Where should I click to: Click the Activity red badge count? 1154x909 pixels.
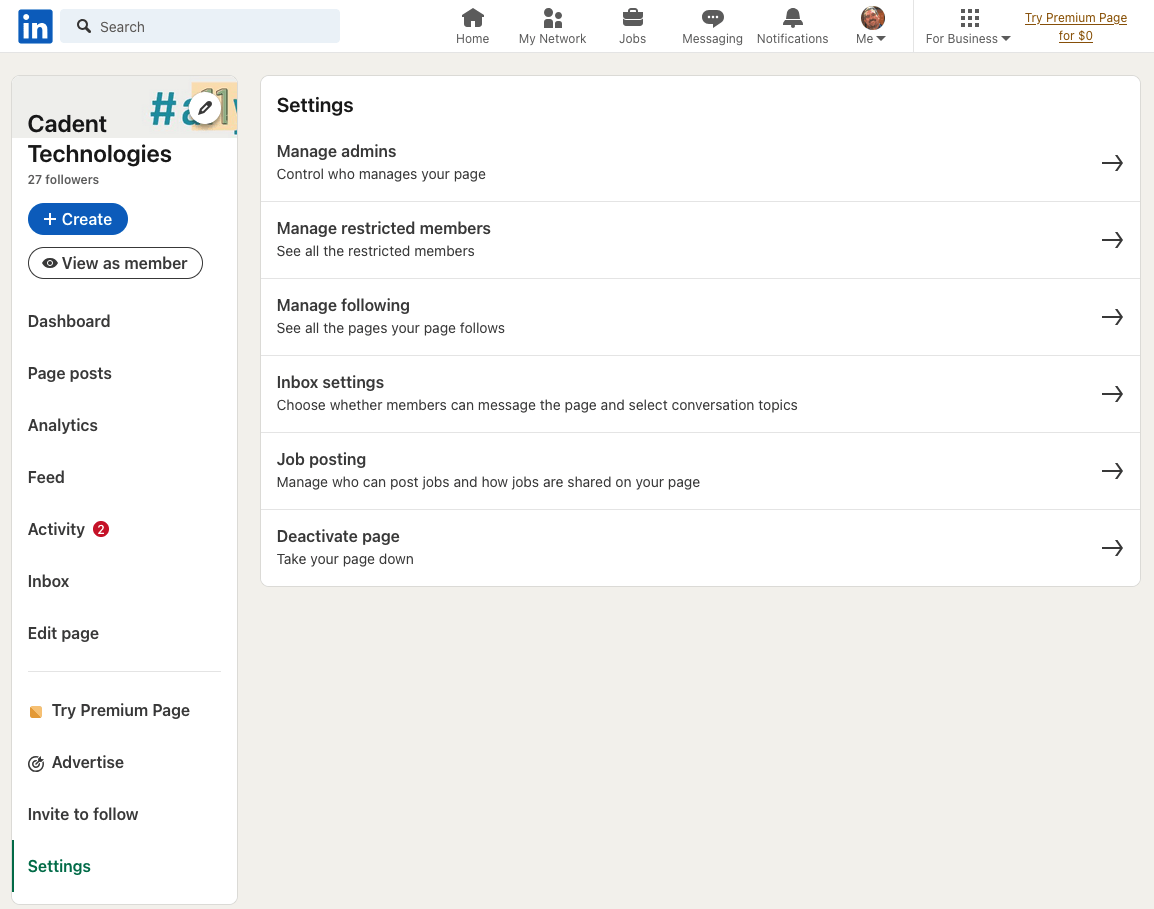(101, 529)
